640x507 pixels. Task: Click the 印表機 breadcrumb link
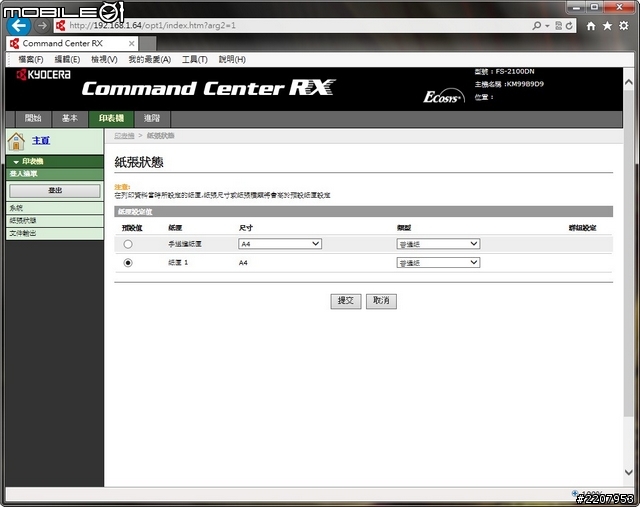[x=124, y=136]
